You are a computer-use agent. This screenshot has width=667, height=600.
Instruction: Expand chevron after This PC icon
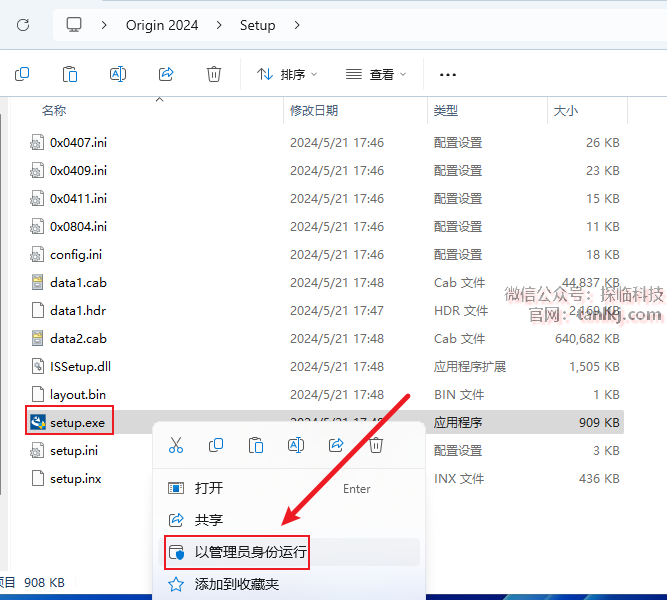[104, 25]
